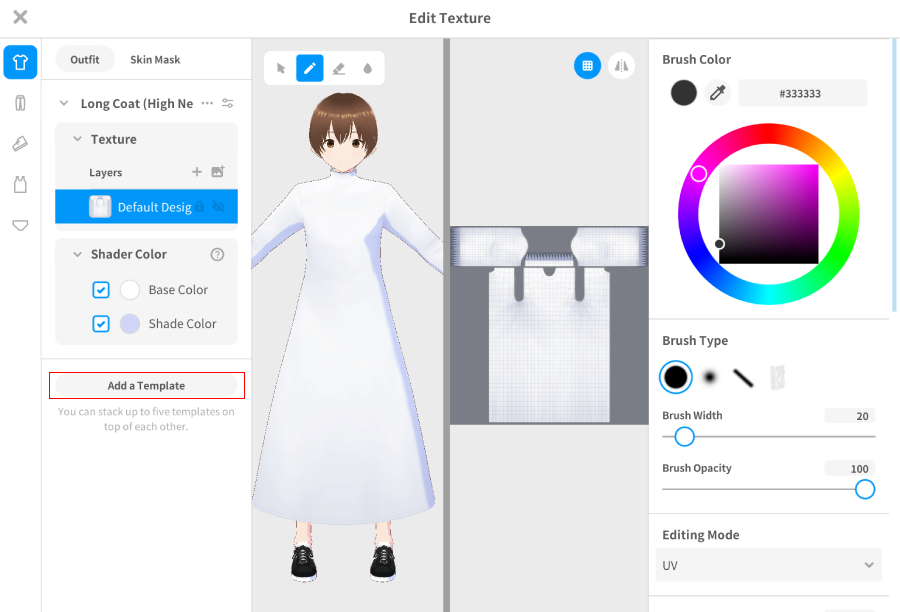The image size is (900, 612).
Task: Click the Add a Template button
Action: tap(147, 386)
